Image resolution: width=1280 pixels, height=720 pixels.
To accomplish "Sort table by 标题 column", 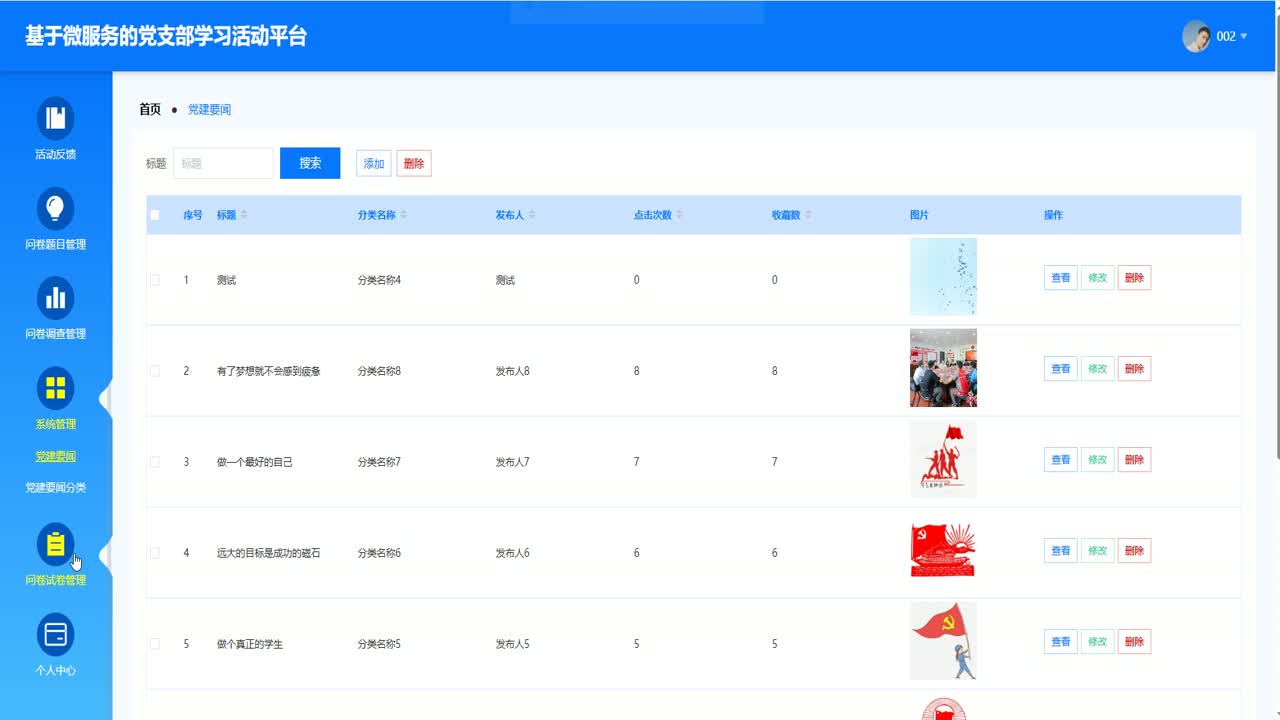I will [x=244, y=215].
